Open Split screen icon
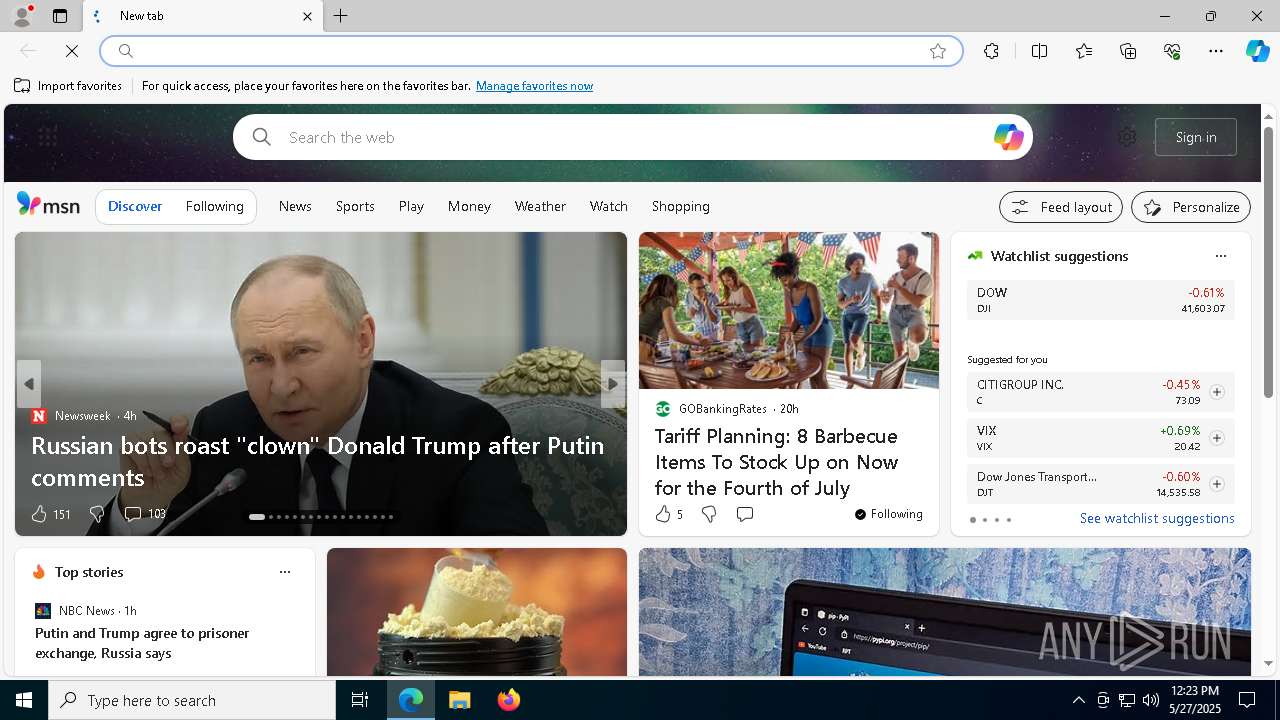1280x720 pixels. pos(1040,51)
